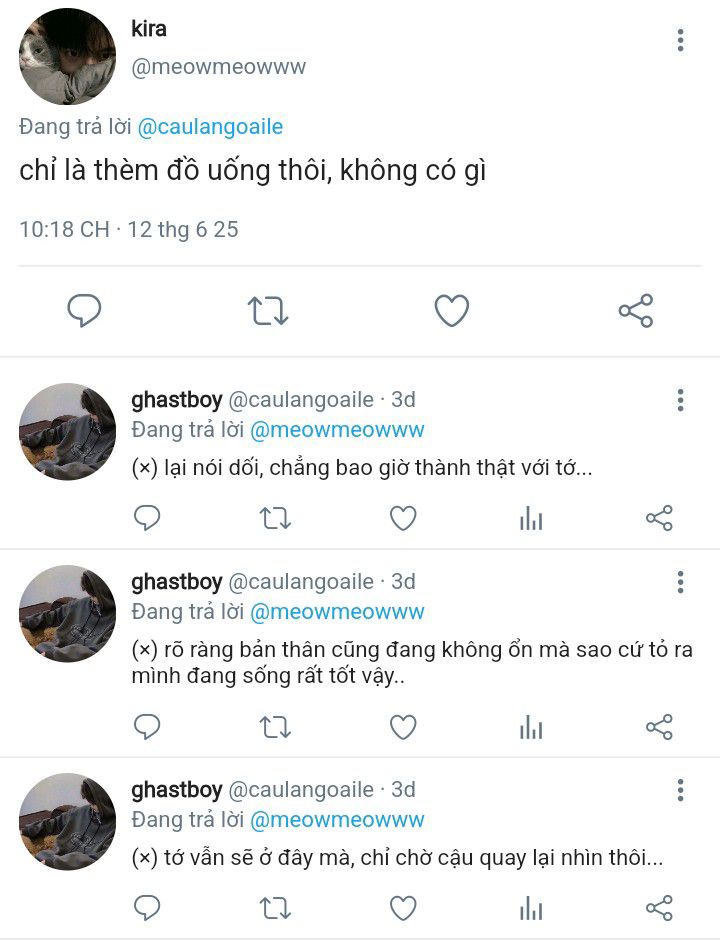Like the 'lại nói dối' reply
The height and width of the screenshot is (941, 720).
click(403, 518)
